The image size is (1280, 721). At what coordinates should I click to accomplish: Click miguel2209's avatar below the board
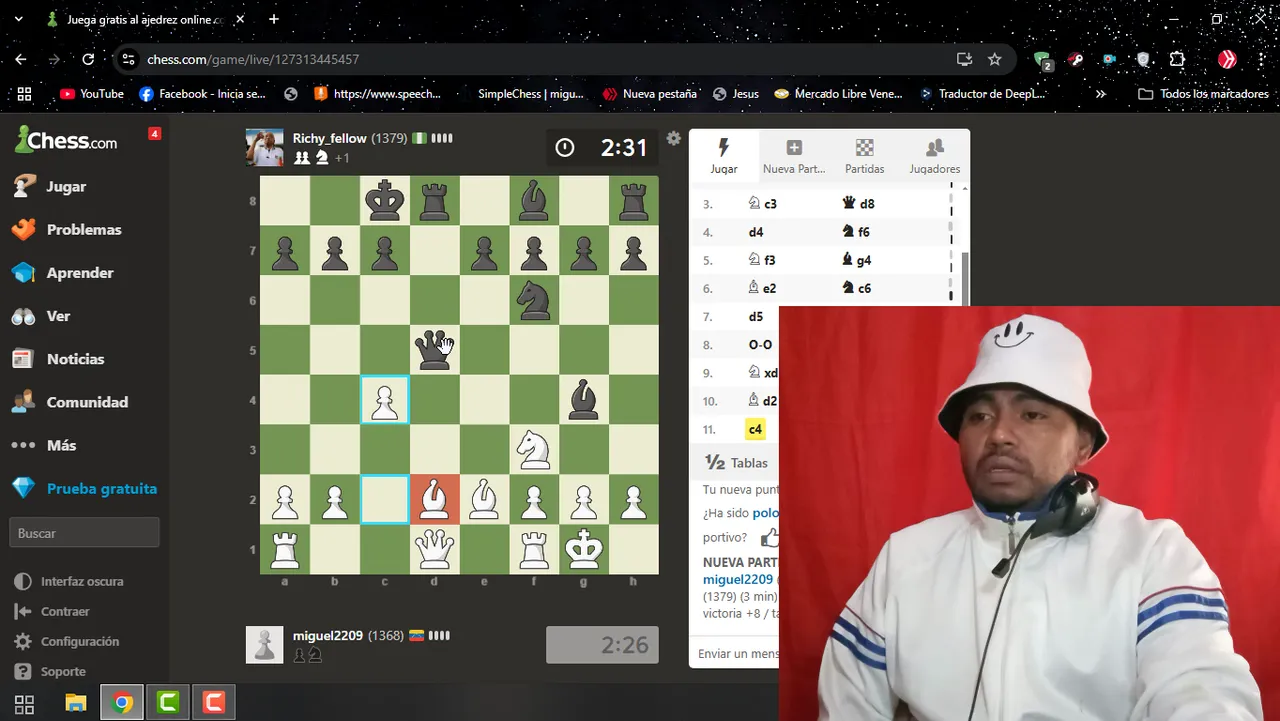coord(265,645)
